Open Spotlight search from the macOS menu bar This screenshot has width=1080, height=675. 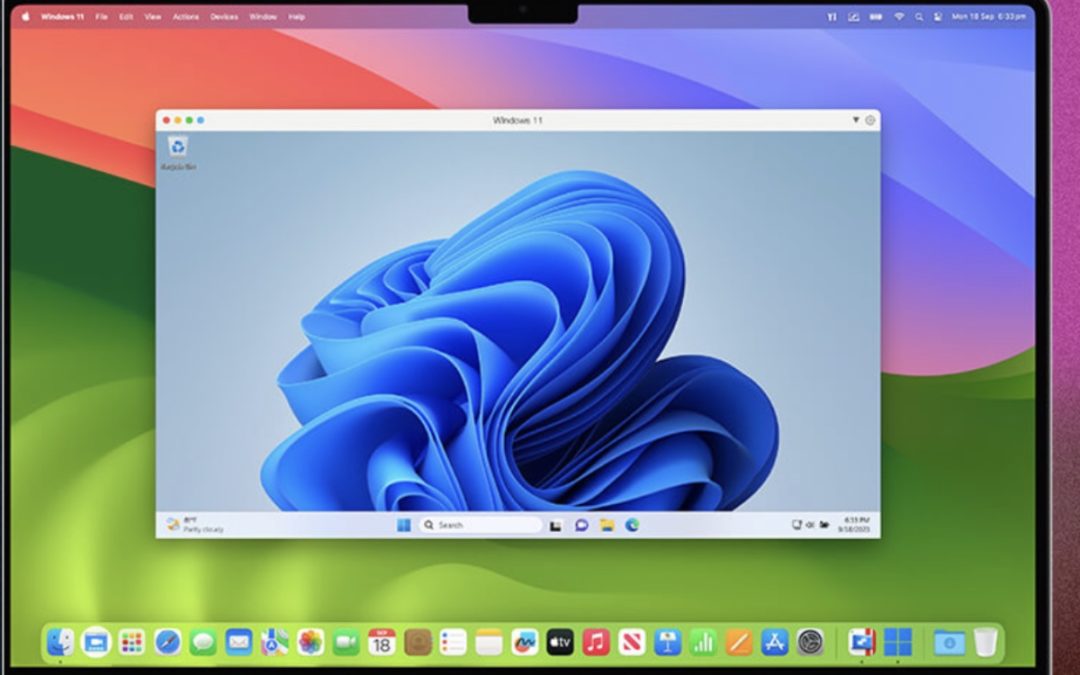(918, 16)
